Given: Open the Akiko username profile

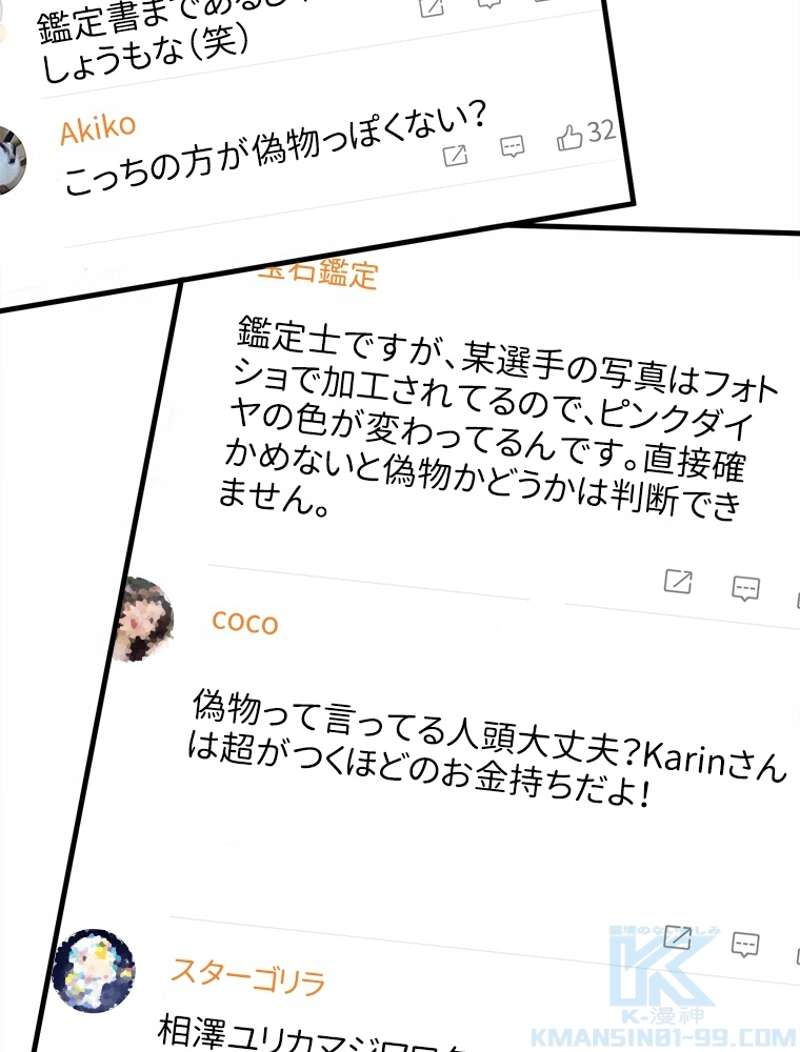Looking at the screenshot, I should 97,128.
